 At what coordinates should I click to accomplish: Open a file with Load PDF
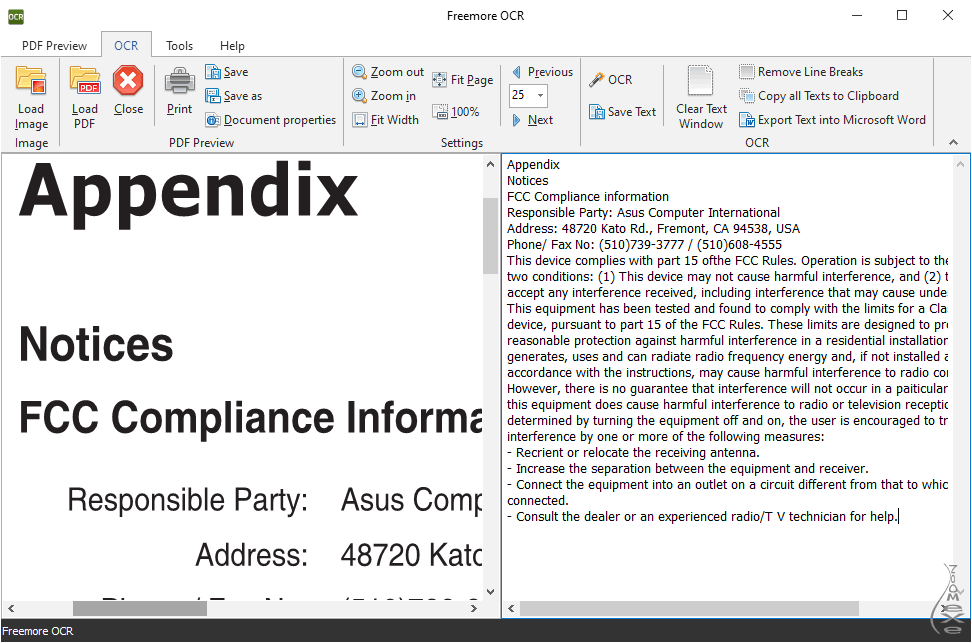(x=84, y=97)
